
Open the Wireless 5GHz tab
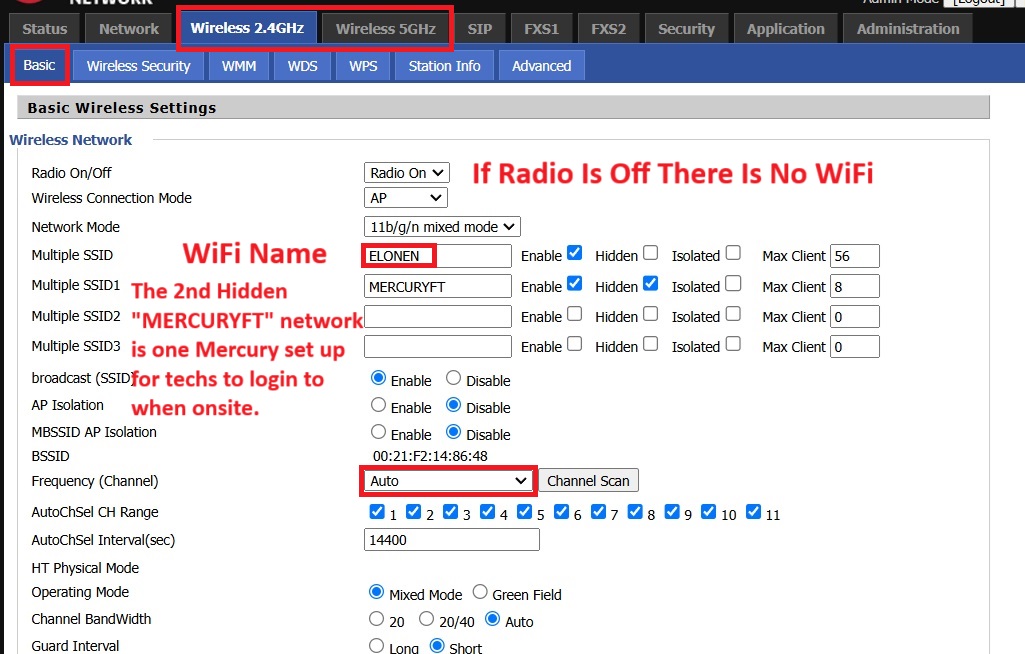(x=385, y=29)
